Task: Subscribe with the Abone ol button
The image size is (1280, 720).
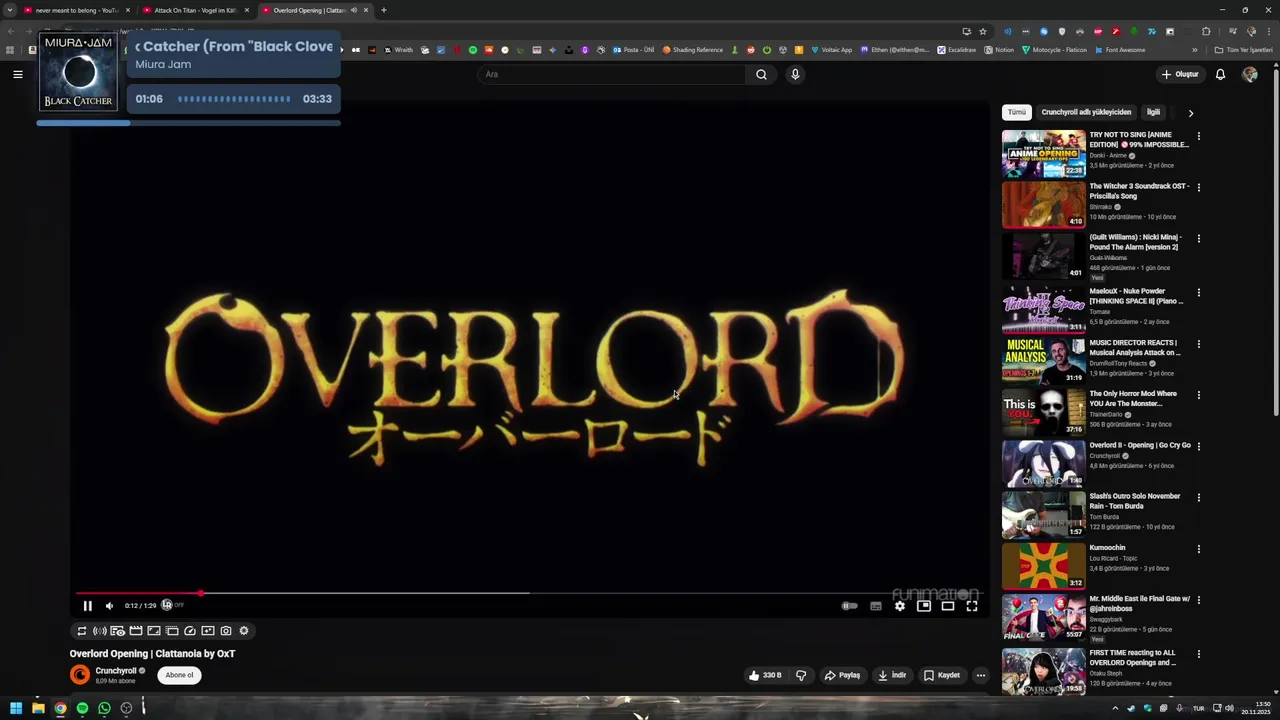Action: [180, 675]
